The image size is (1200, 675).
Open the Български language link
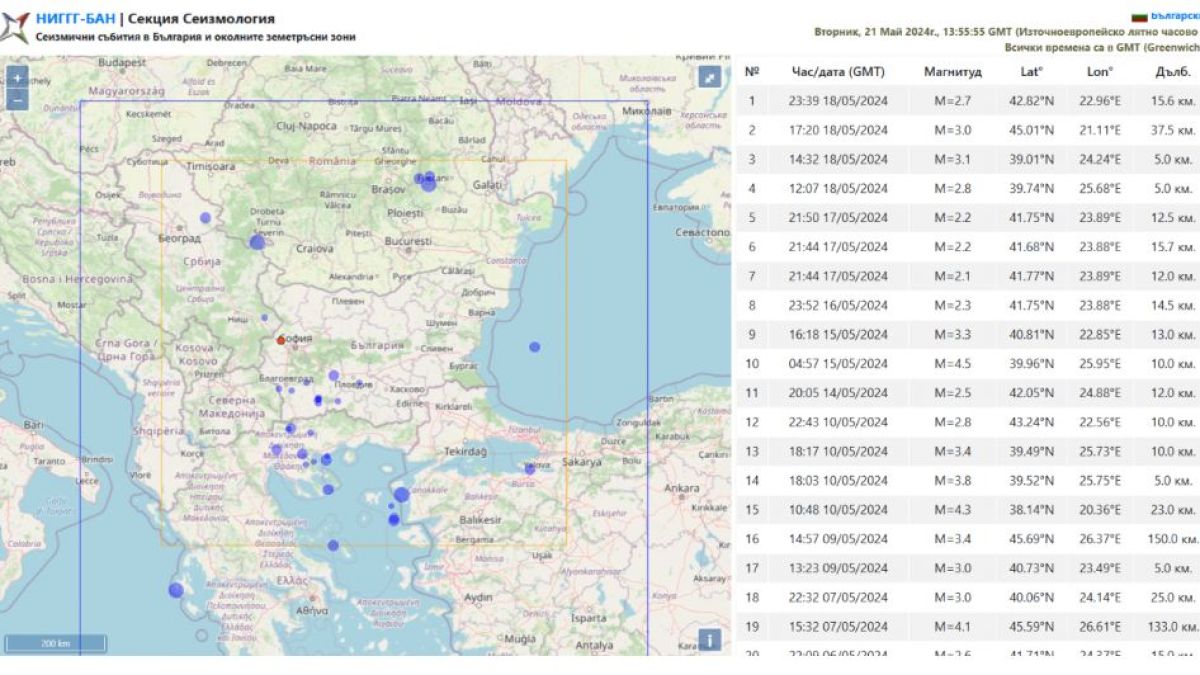tap(1174, 16)
